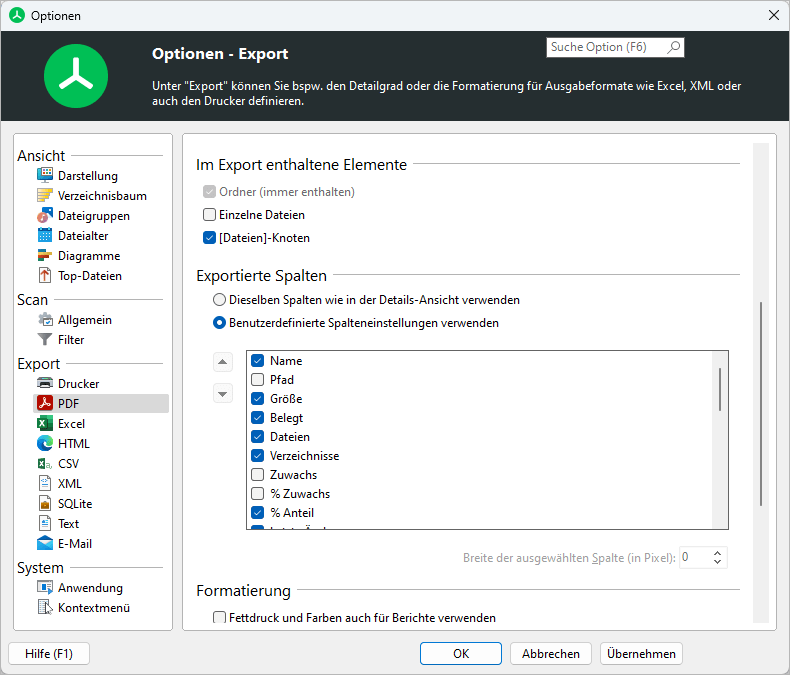Image resolution: width=790 pixels, height=675 pixels.
Task: Enable Fettdruck und Farben für Berichte
Action: tap(219, 618)
